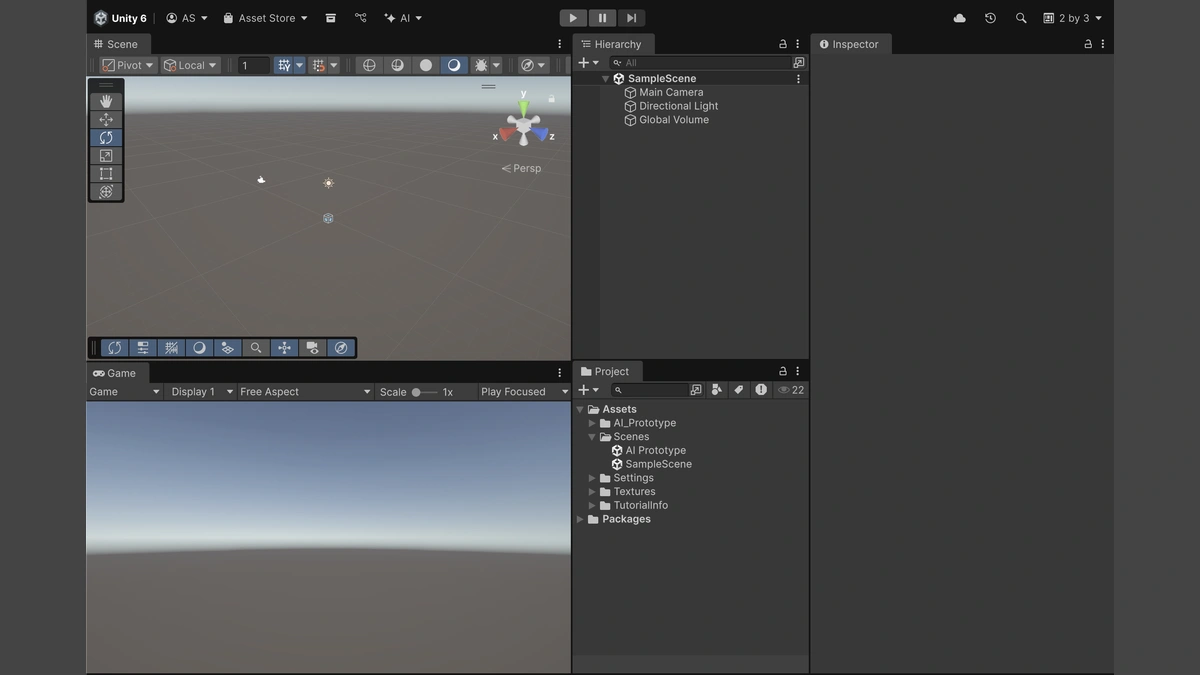Open the 2 by 3 layout dropdown

(1072, 18)
